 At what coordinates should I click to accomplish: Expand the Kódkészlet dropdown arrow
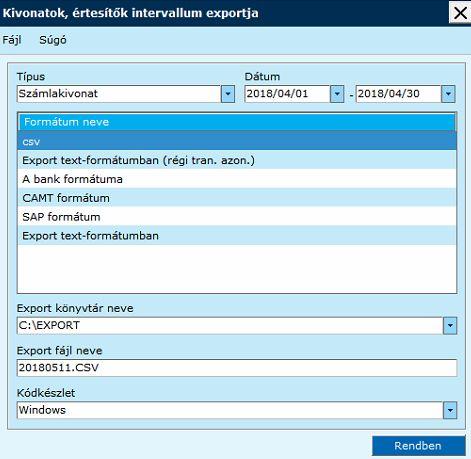pyautogui.click(x=450, y=410)
